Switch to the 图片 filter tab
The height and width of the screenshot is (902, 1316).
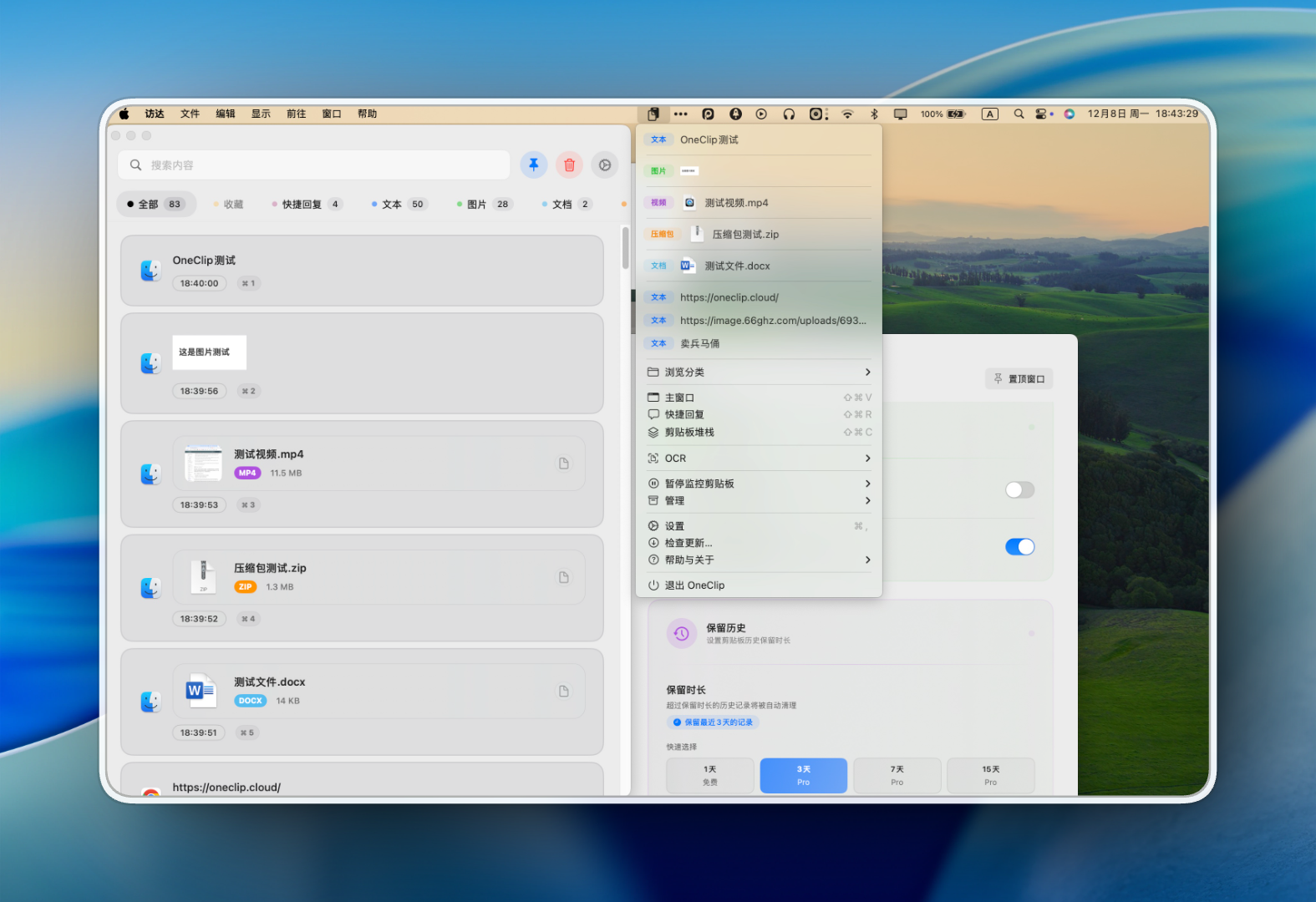pos(485,204)
